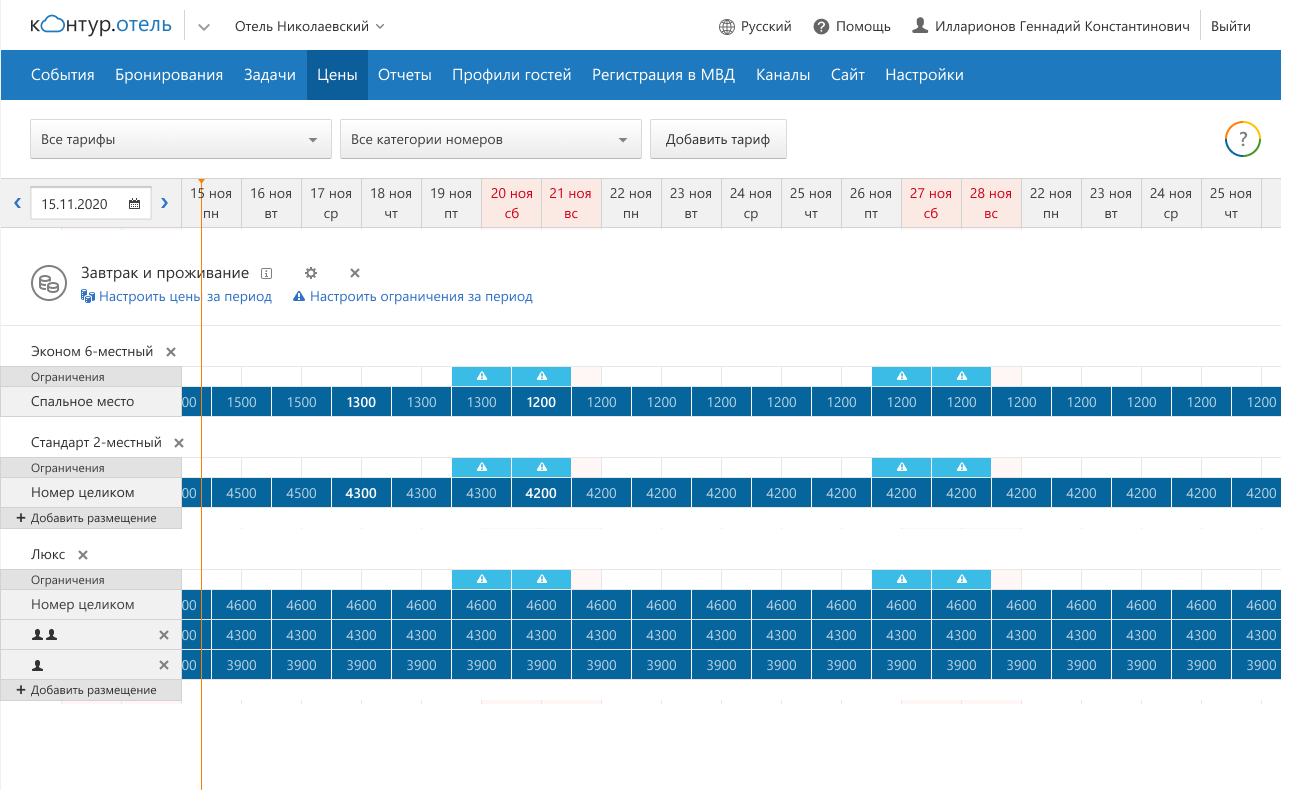1291x790 pixels.
Task: Remove the Люкс category
Action: pos(83,555)
